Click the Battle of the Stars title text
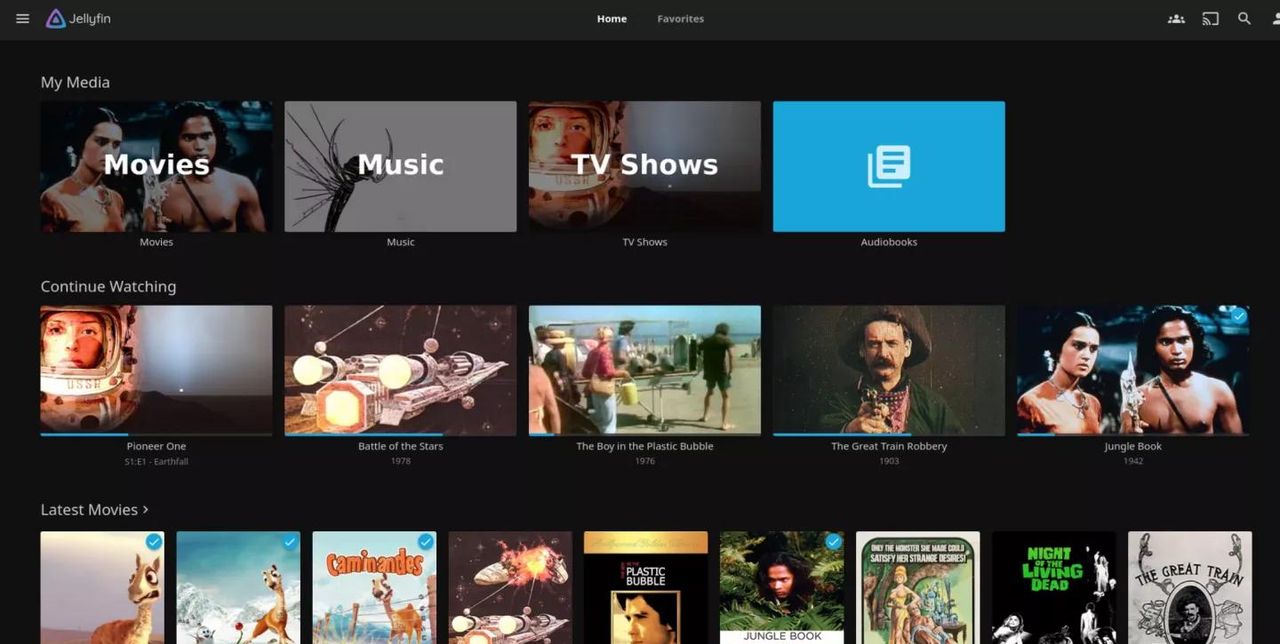Viewport: 1280px width, 644px height. tap(400, 446)
